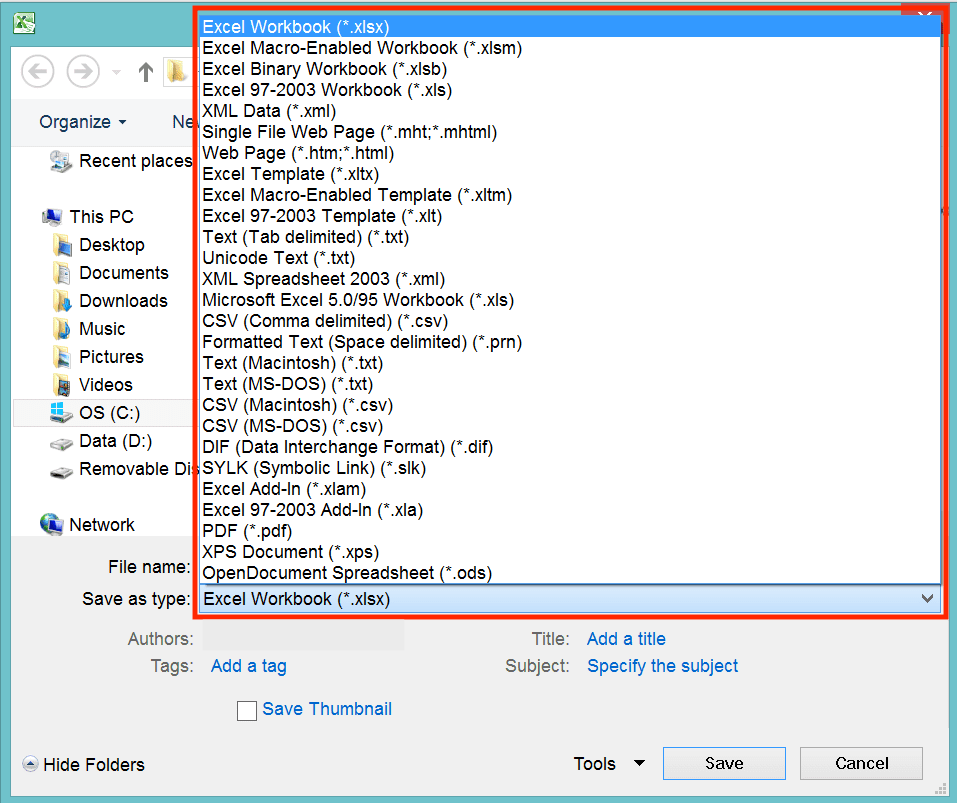Click the Videos folder icon
The image size is (957, 803).
pyautogui.click(x=62, y=386)
